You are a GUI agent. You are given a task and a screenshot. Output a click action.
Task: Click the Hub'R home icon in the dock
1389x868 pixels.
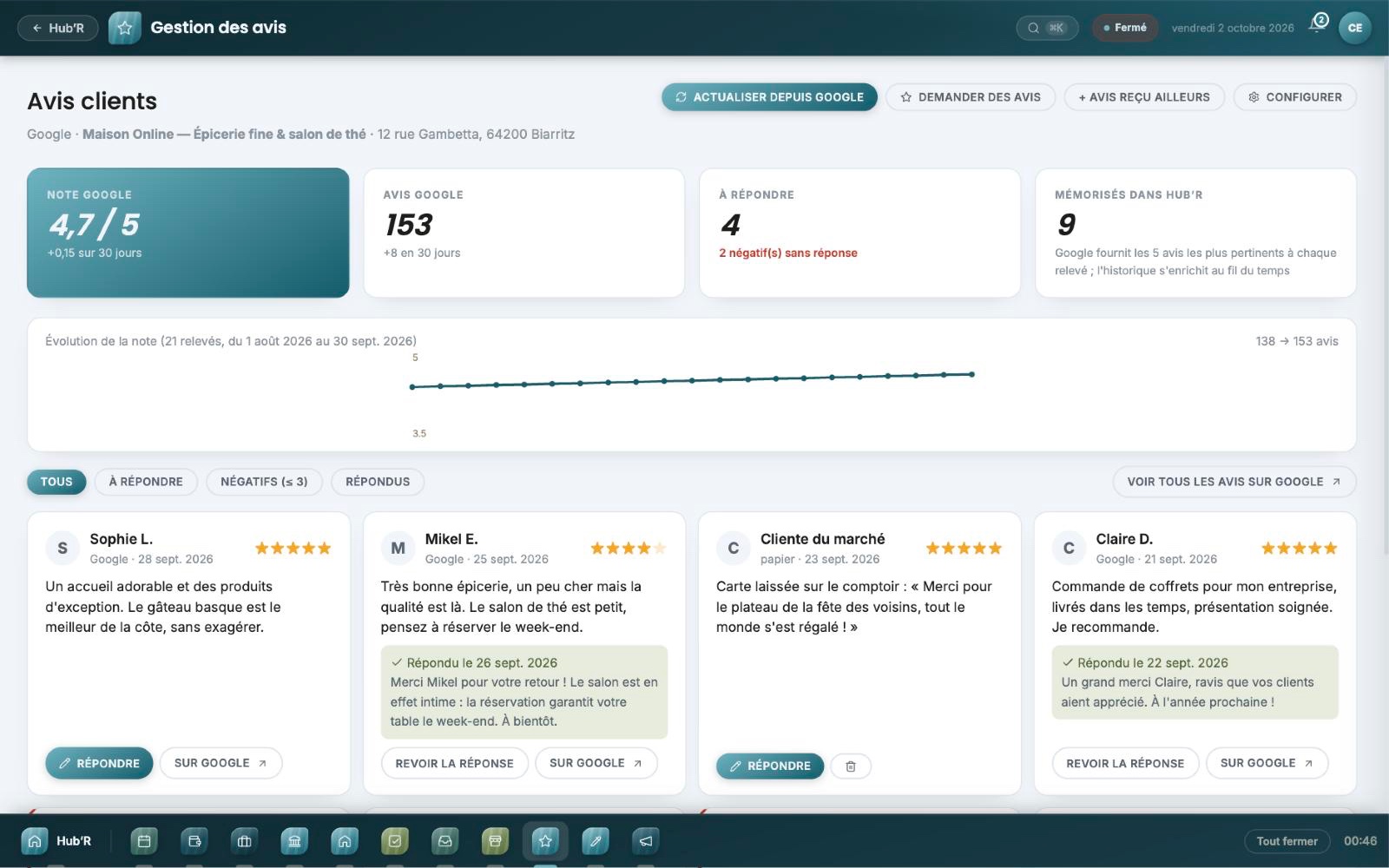(x=34, y=841)
